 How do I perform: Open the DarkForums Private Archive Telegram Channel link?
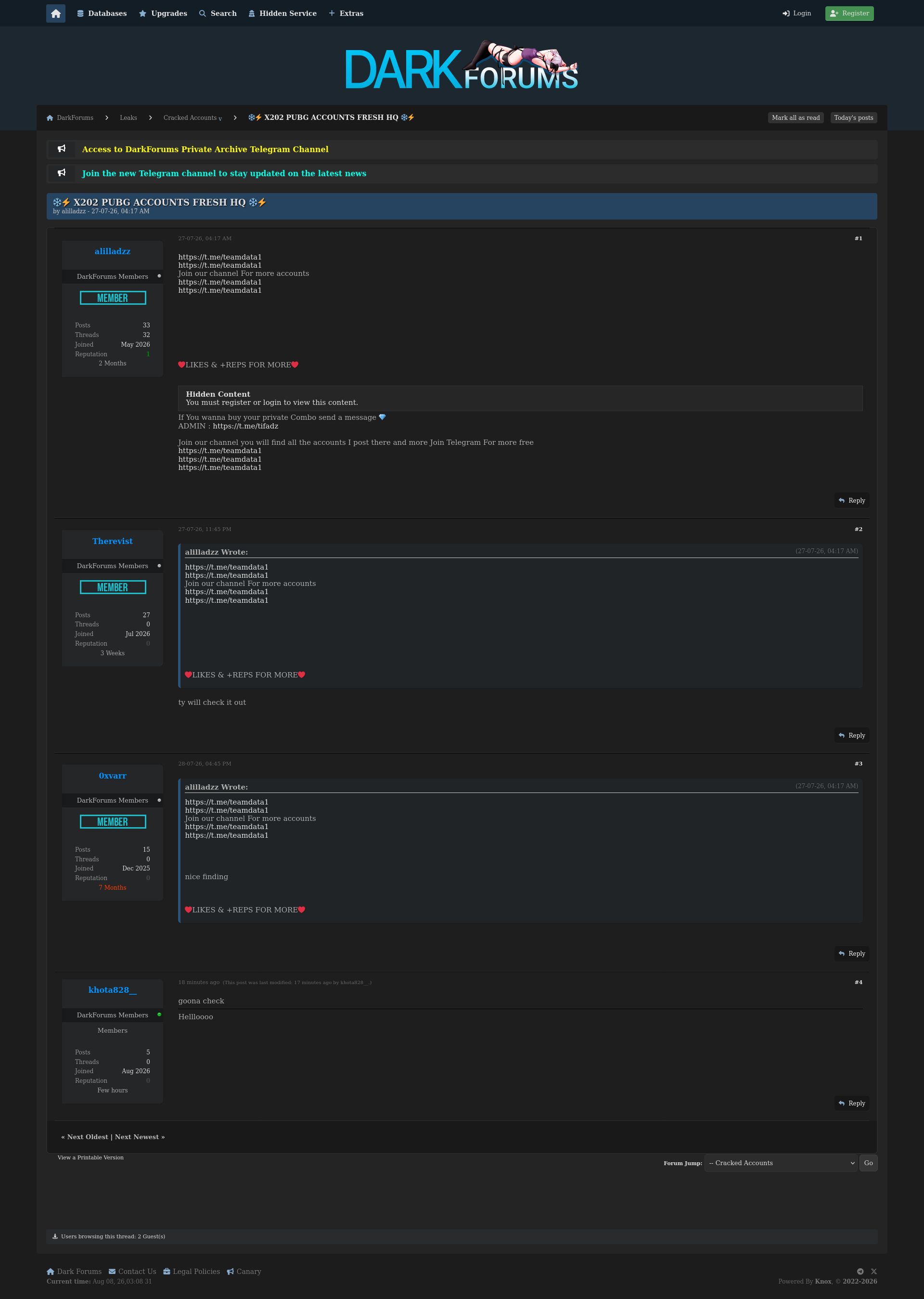(205, 150)
